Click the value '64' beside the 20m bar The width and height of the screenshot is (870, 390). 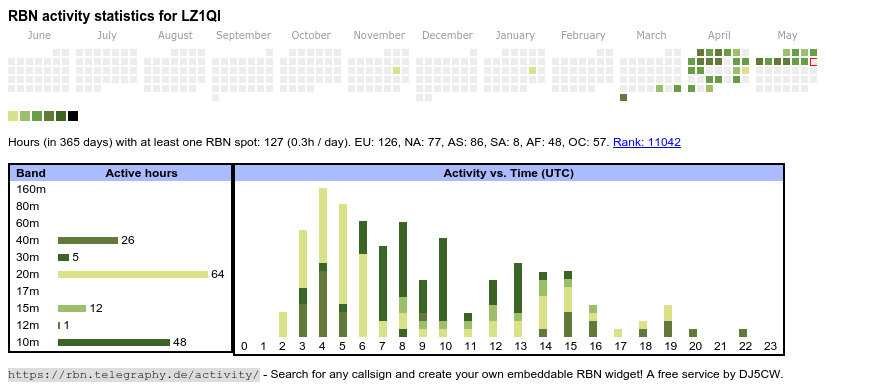click(x=218, y=274)
